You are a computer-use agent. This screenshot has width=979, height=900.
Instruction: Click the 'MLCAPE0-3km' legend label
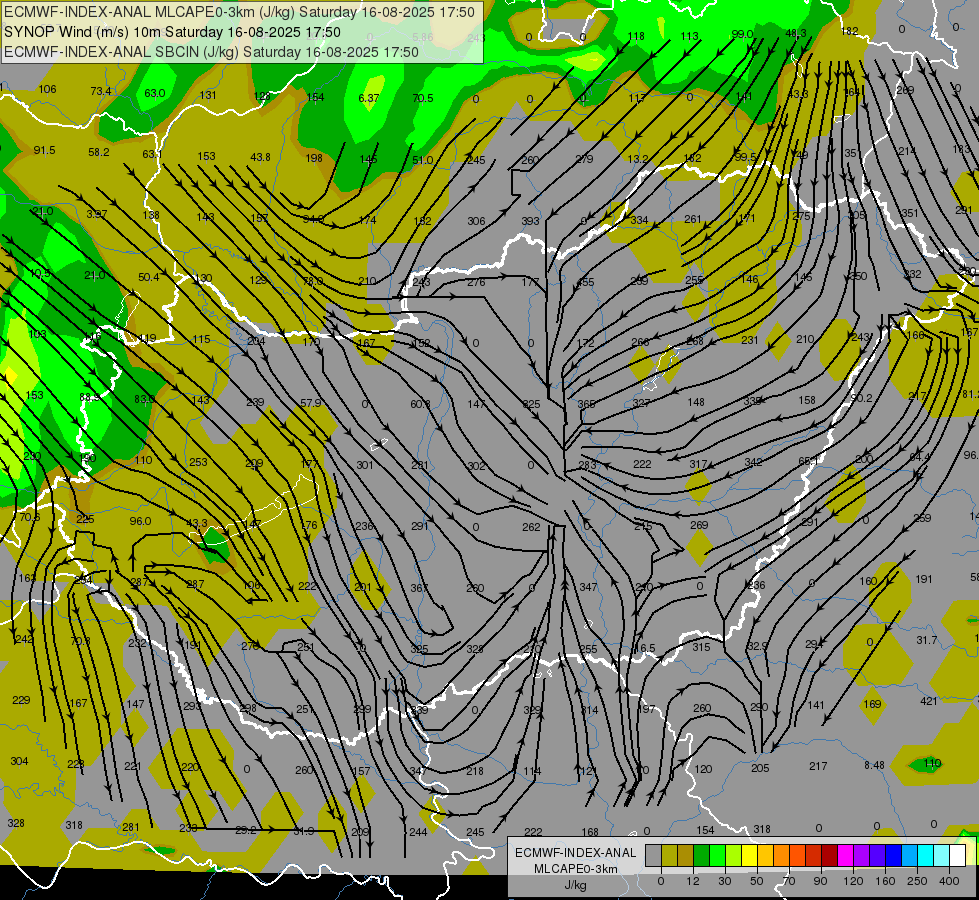point(576,869)
